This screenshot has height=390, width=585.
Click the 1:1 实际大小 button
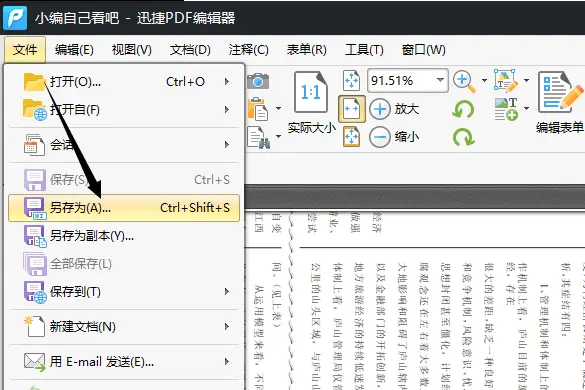tap(311, 103)
